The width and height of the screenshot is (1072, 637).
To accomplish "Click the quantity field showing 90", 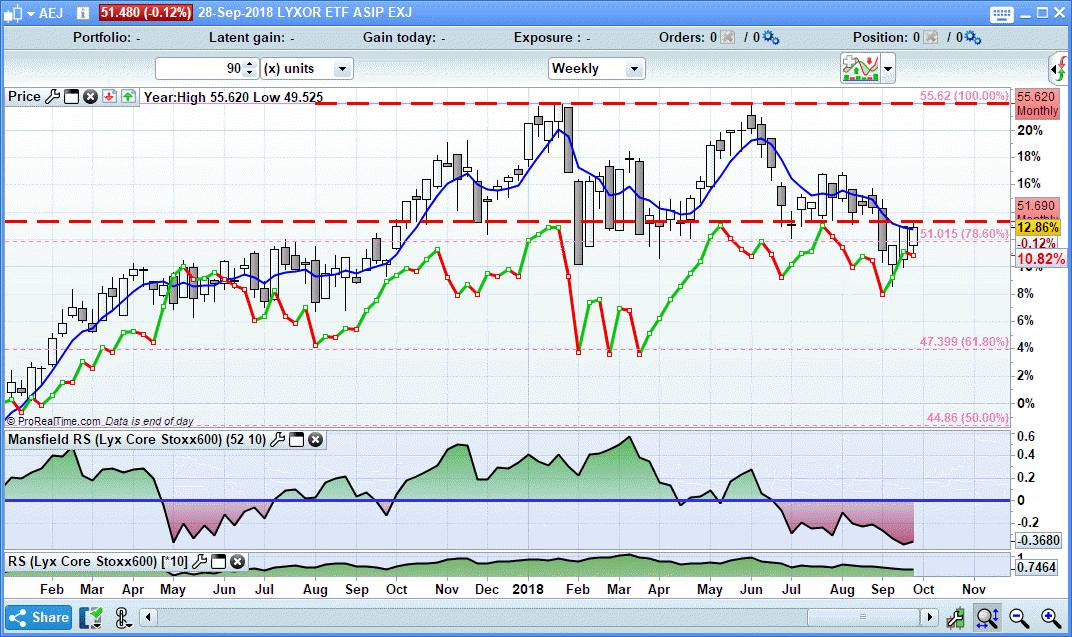I will pyautogui.click(x=199, y=68).
